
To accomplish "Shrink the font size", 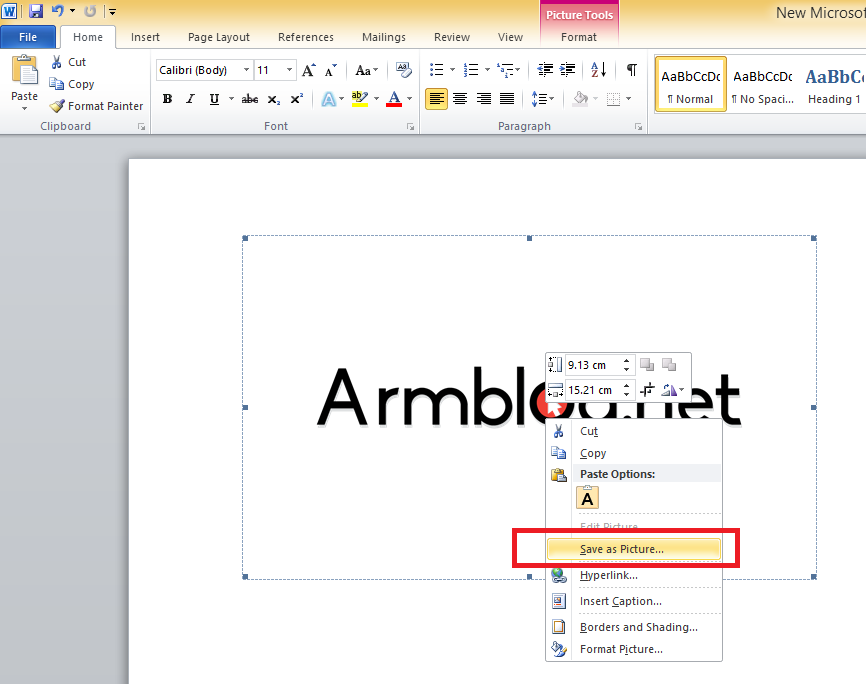I will pos(330,70).
